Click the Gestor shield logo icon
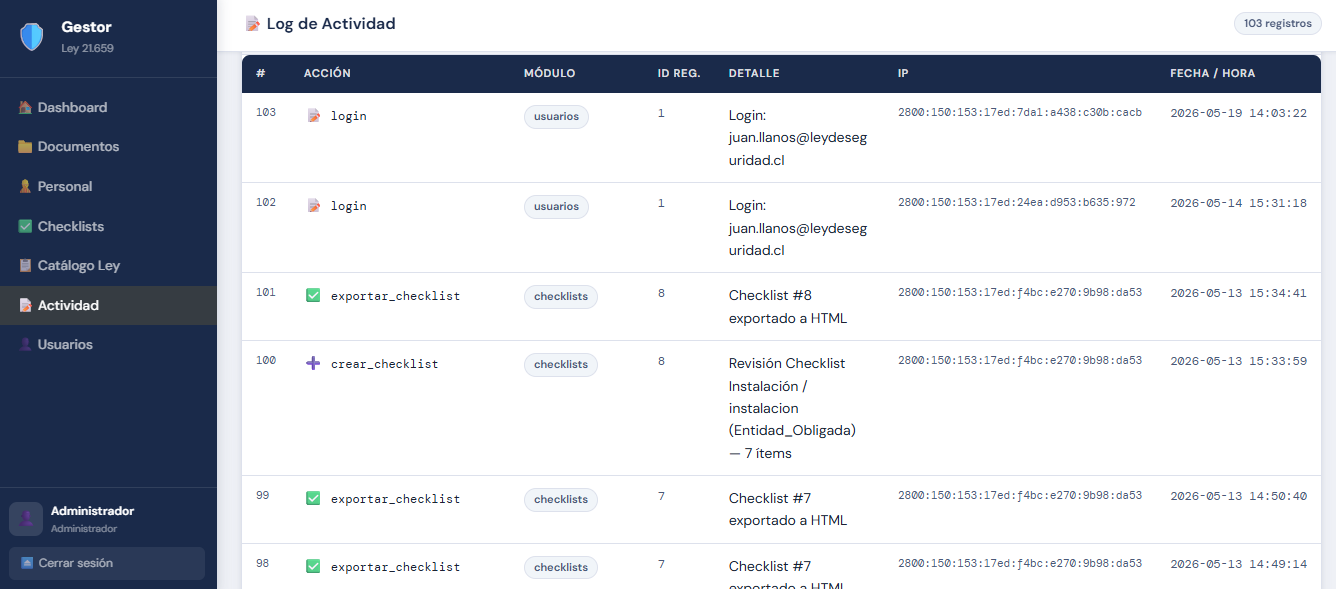Screen dimensions: 1336x589 pyautogui.click(x=32, y=38)
